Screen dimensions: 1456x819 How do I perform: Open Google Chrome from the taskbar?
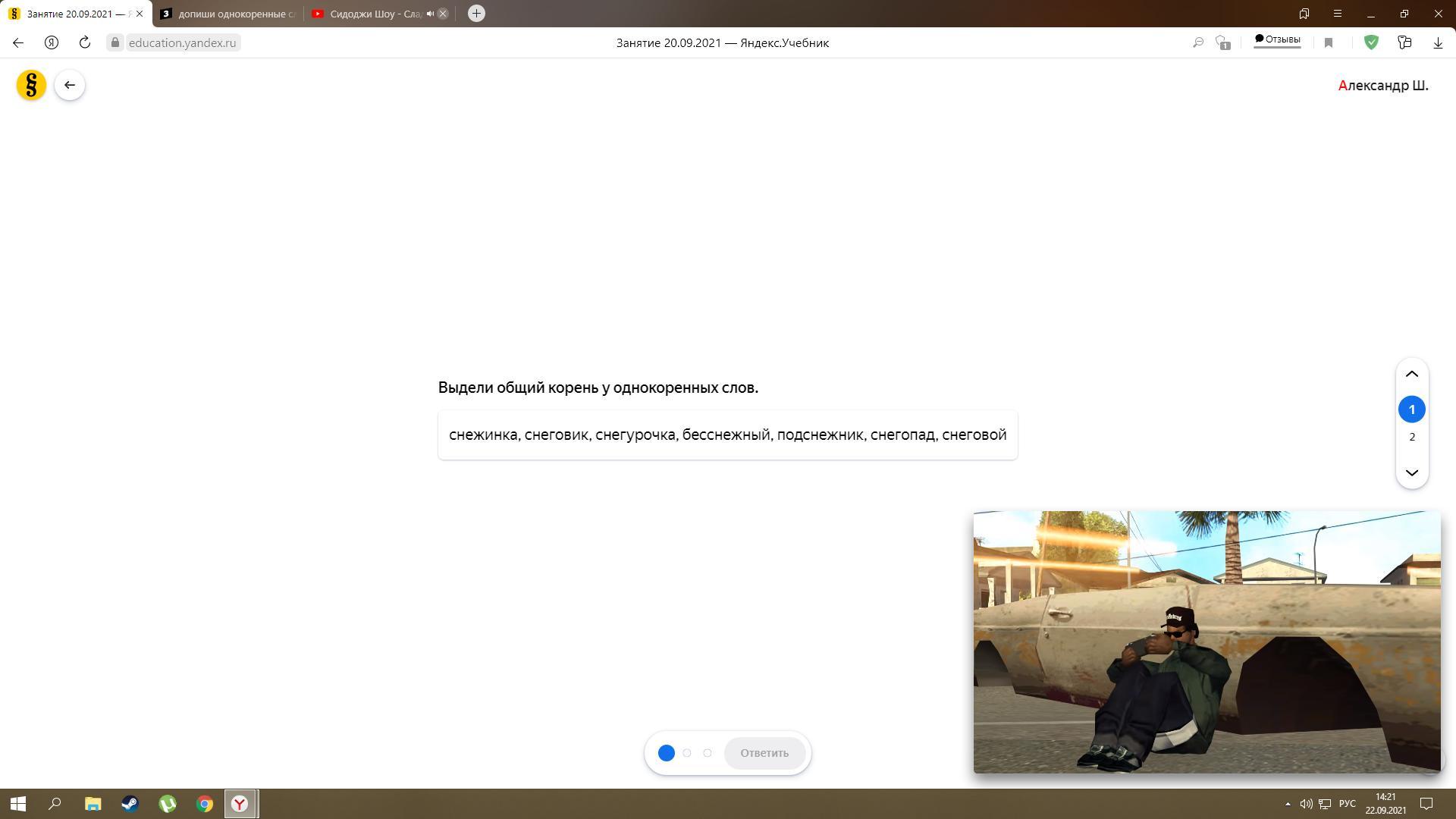[205, 804]
